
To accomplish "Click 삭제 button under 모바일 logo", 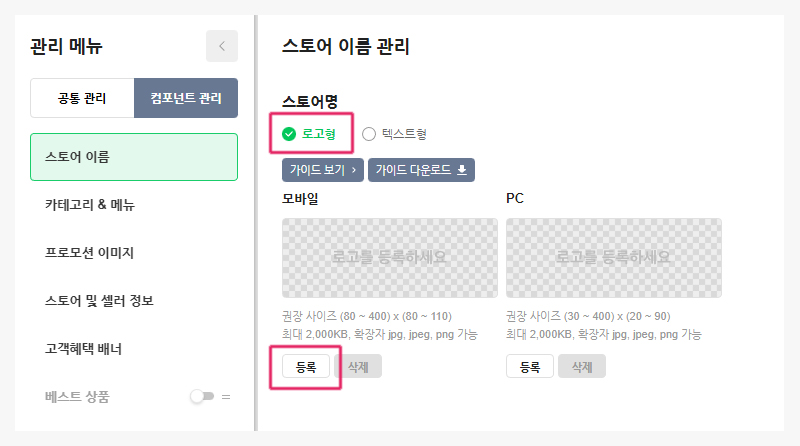I will [x=358, y=367].
